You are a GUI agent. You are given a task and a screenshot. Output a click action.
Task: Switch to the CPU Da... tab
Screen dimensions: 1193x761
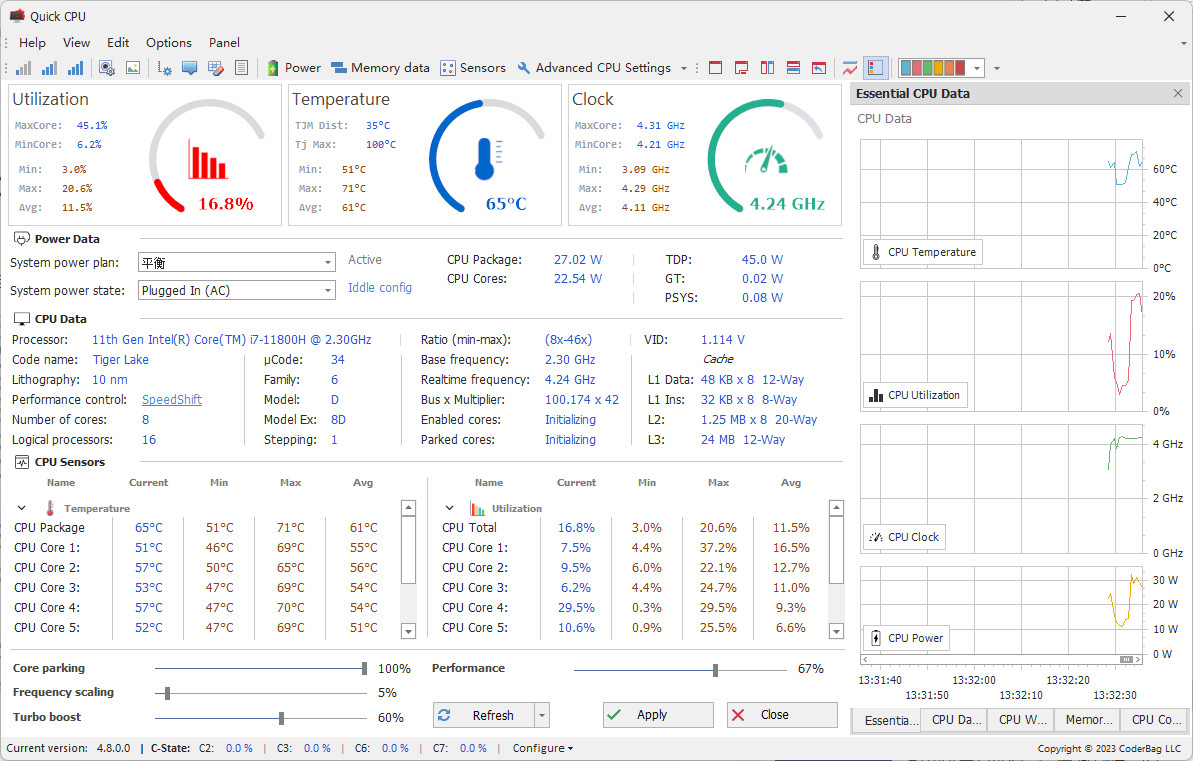coord(956,719)
